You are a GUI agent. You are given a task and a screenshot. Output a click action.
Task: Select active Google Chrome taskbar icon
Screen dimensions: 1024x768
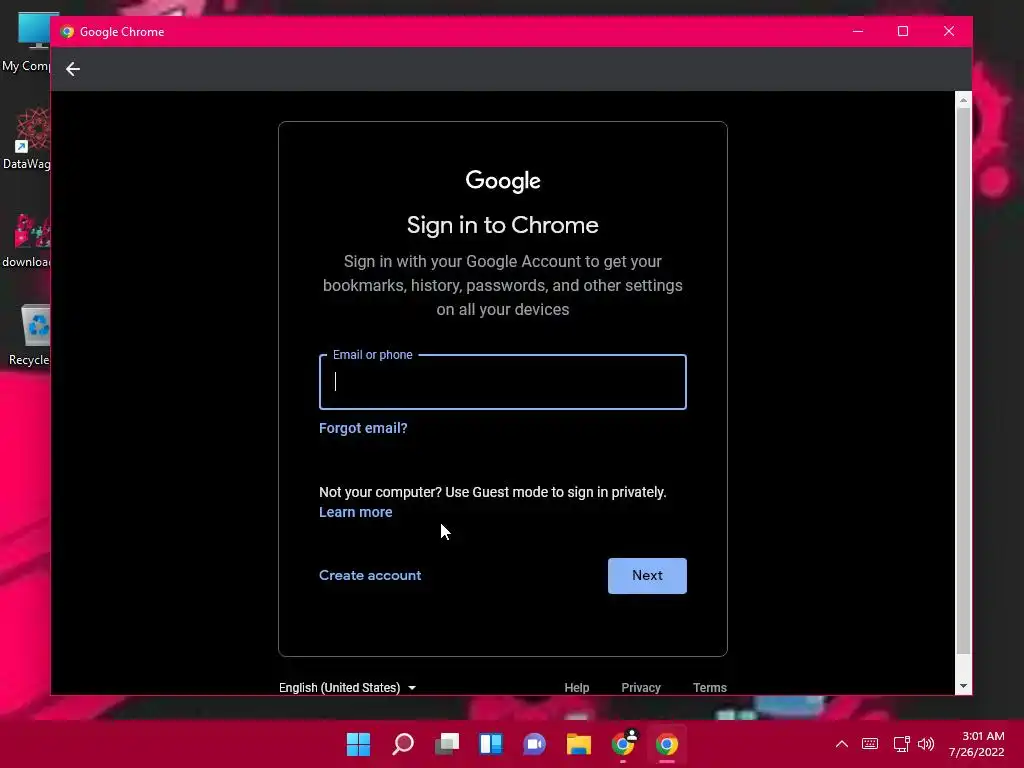667,744
